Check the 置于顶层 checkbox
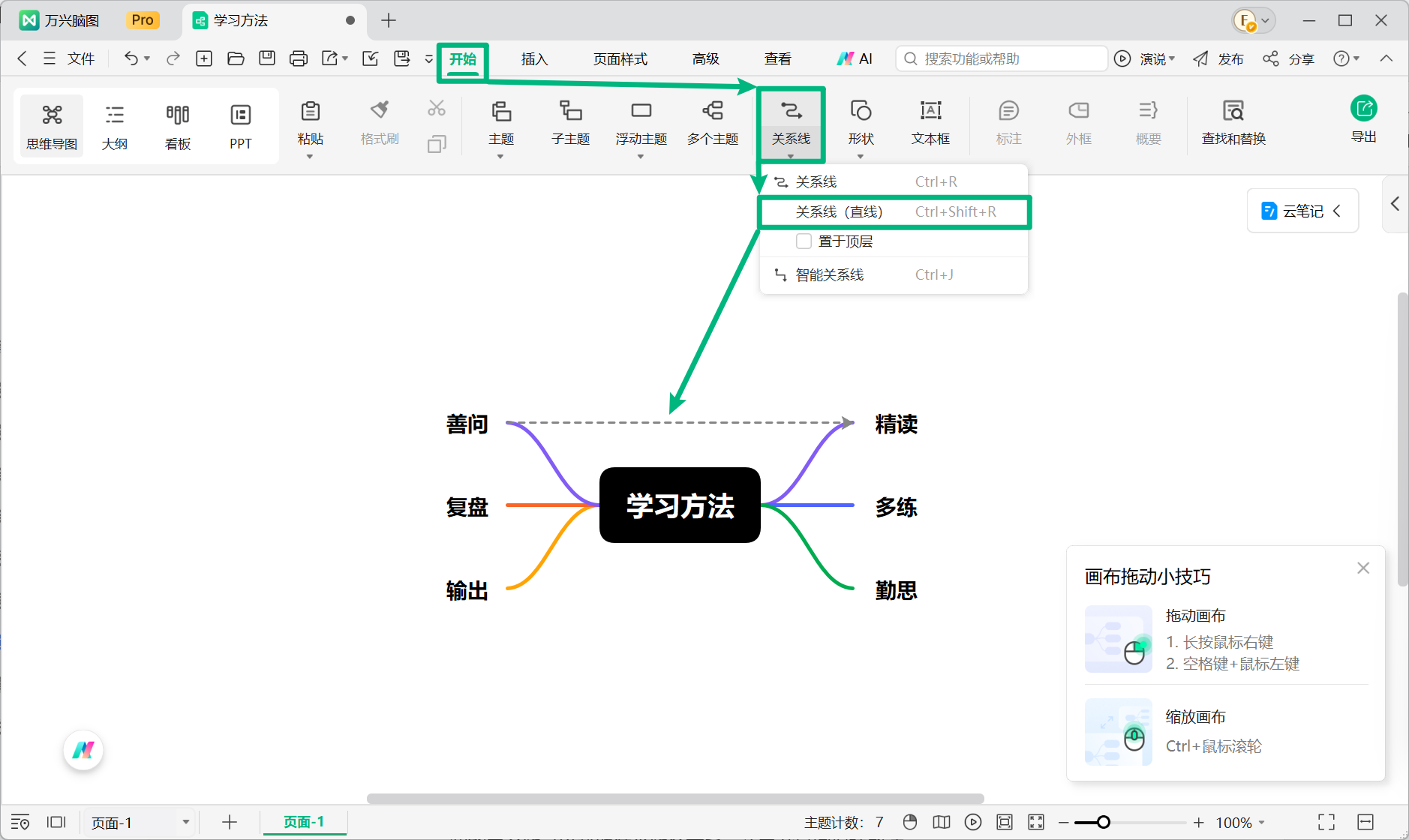 (804, 241)
